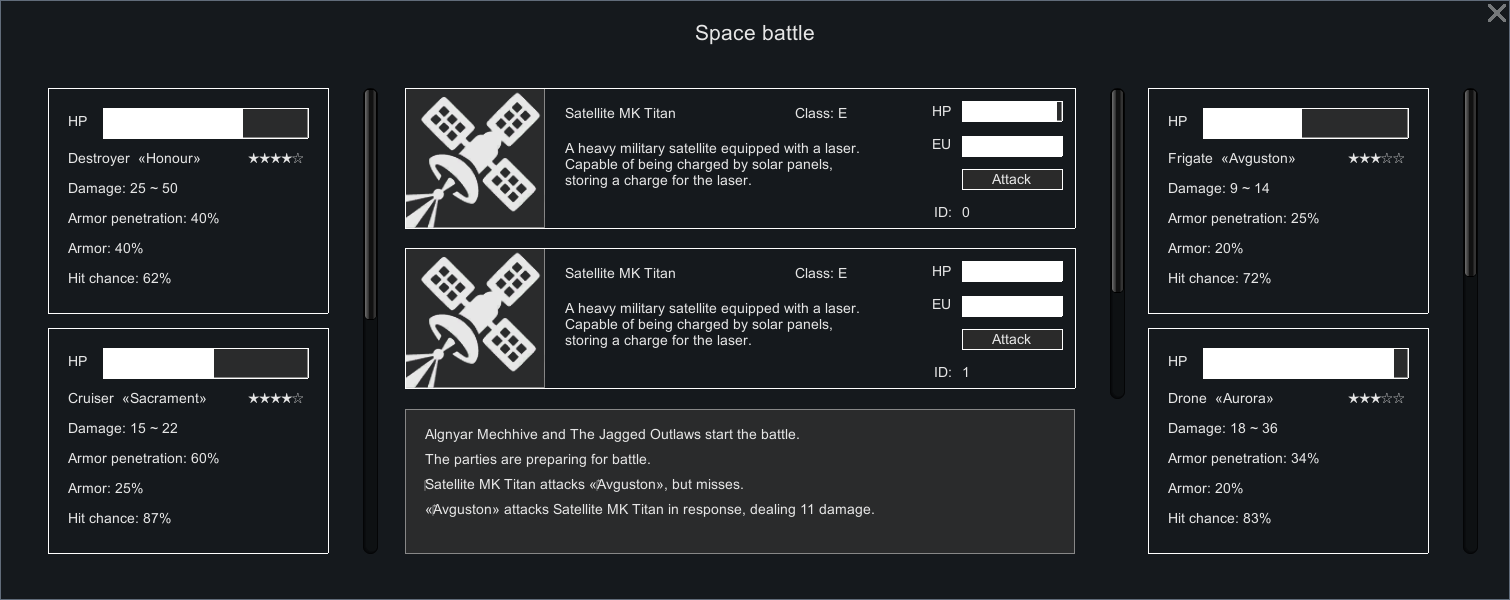Select the Frigate «Avguston» enemy card
This screenshot has width=1510, height=600.
point(1288,200)
